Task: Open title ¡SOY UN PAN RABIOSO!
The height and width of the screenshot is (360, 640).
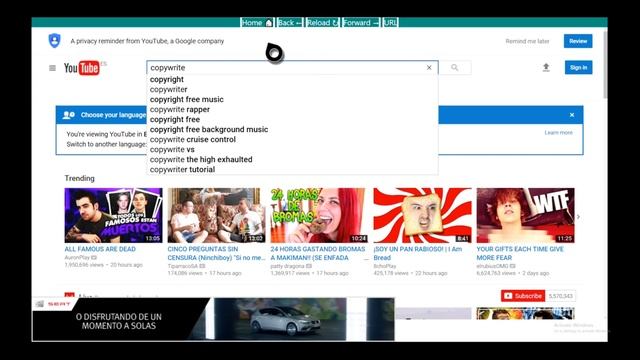Action: pyautogui.click(x=418, y=253)
